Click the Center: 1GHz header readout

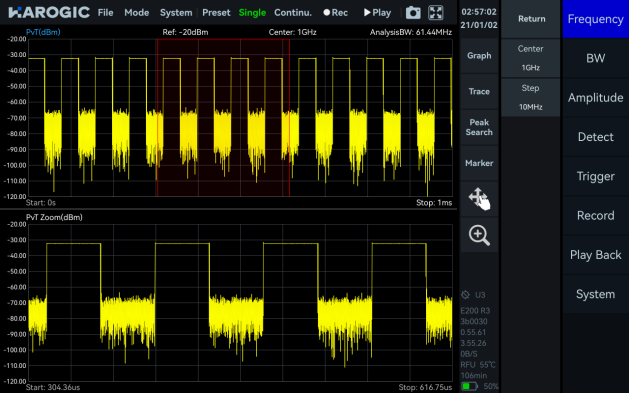tap(292, 32)
